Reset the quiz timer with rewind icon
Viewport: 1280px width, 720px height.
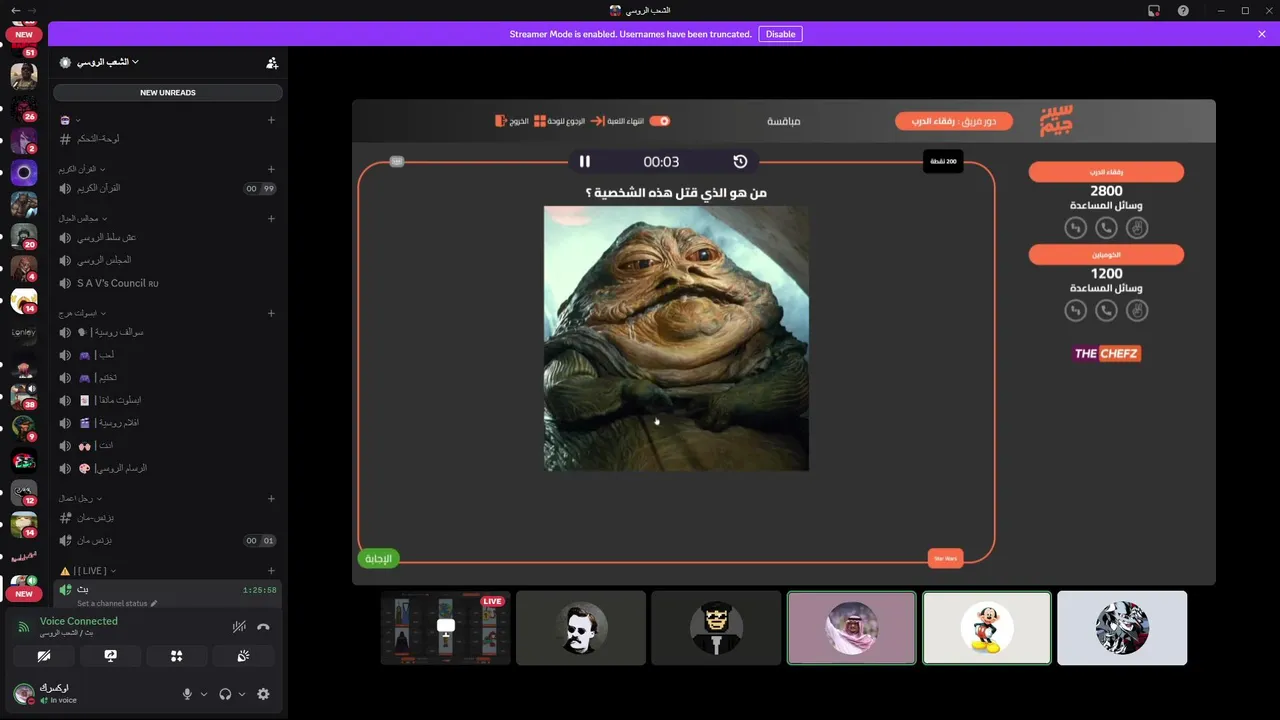pos(740,161)
